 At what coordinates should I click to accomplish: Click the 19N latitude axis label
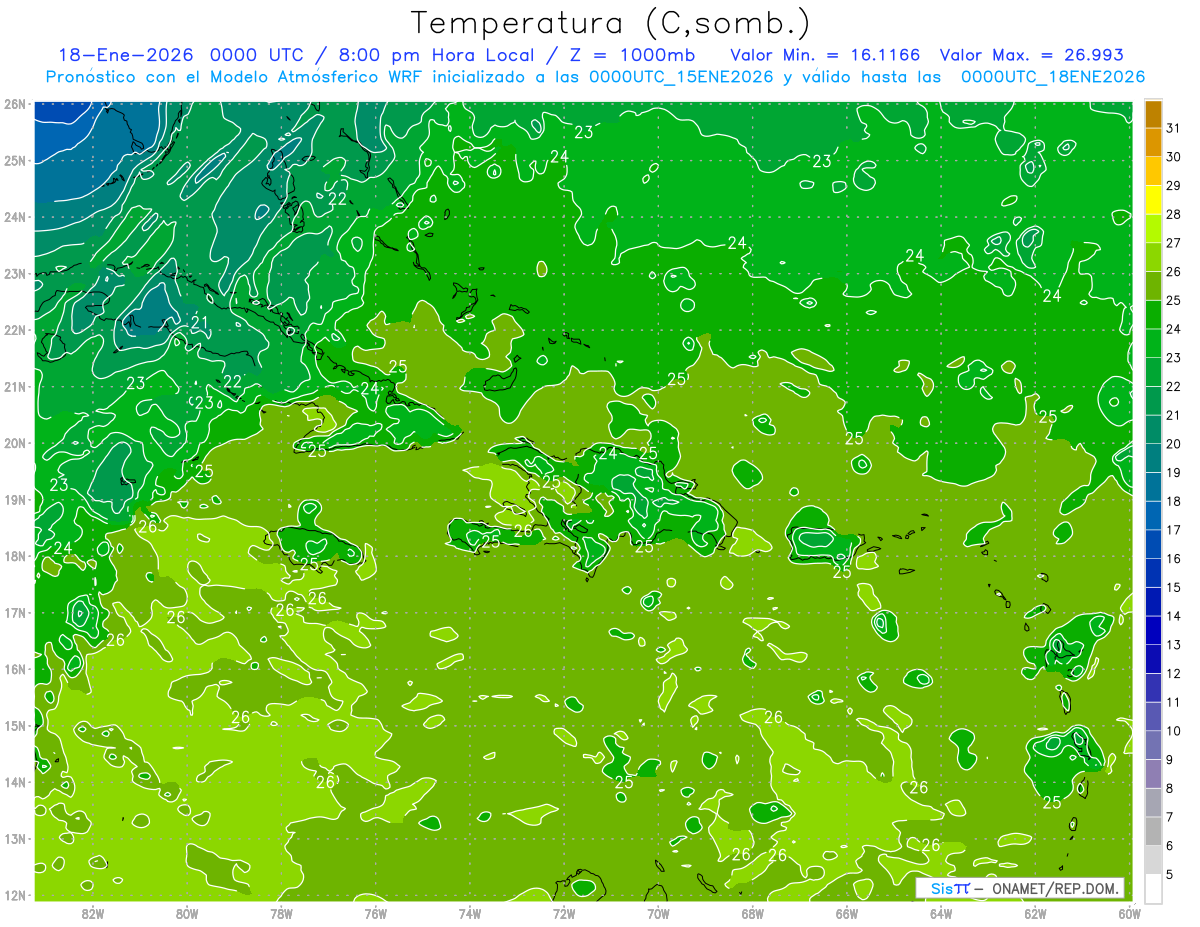pos(14,500)
